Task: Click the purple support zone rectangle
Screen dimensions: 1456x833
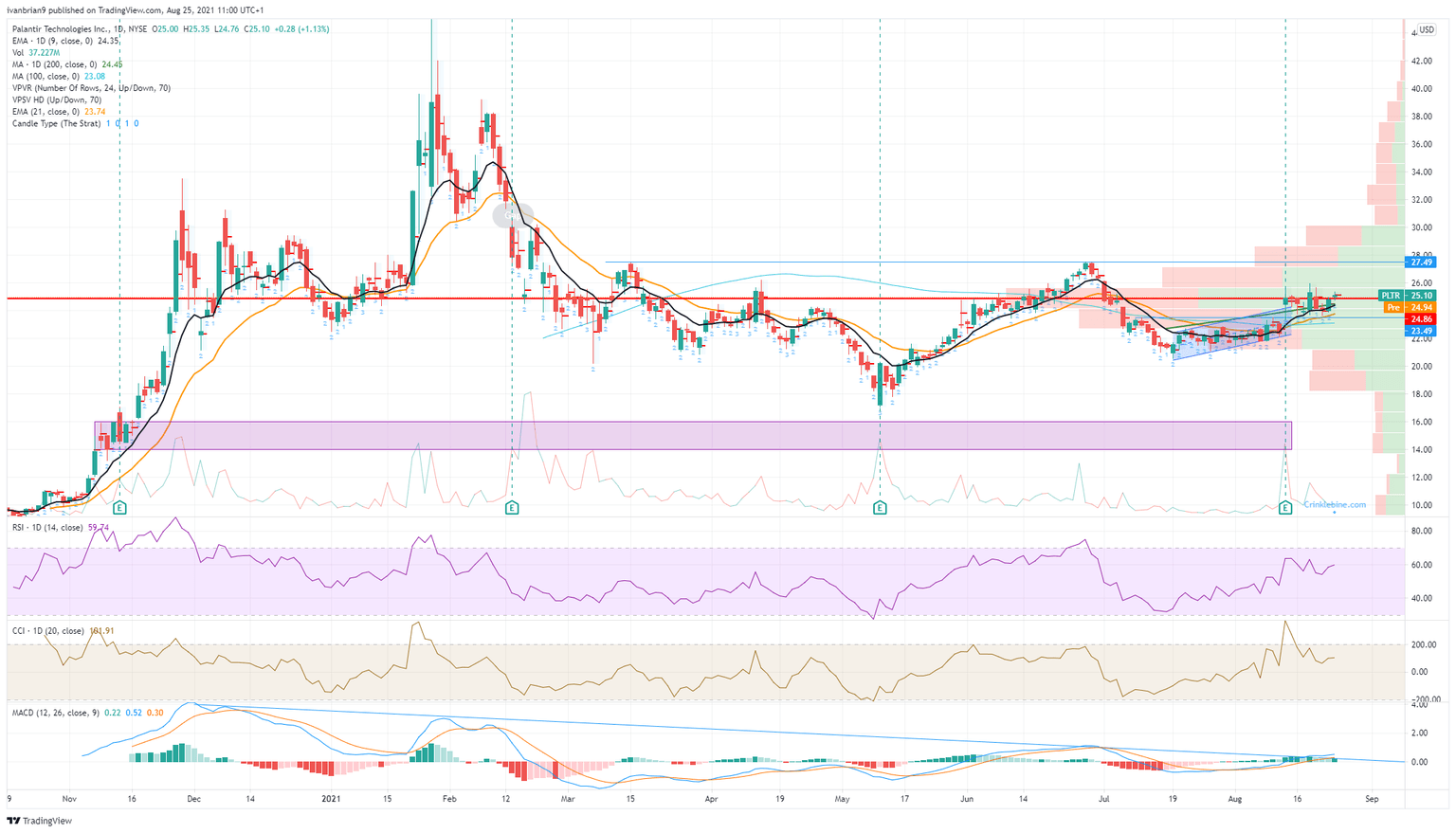Action: point(693,436)
